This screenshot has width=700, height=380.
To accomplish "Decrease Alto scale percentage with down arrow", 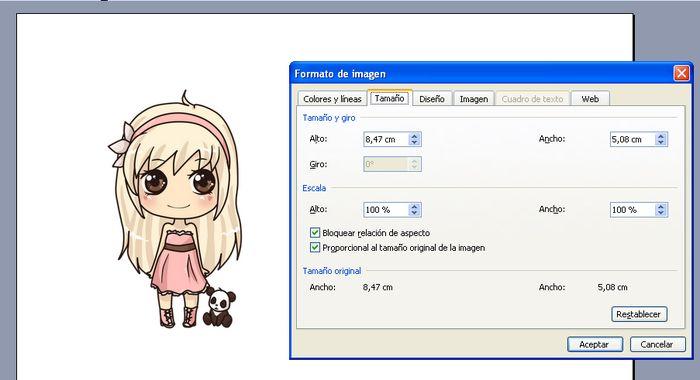I will click(x=415, y=213).
